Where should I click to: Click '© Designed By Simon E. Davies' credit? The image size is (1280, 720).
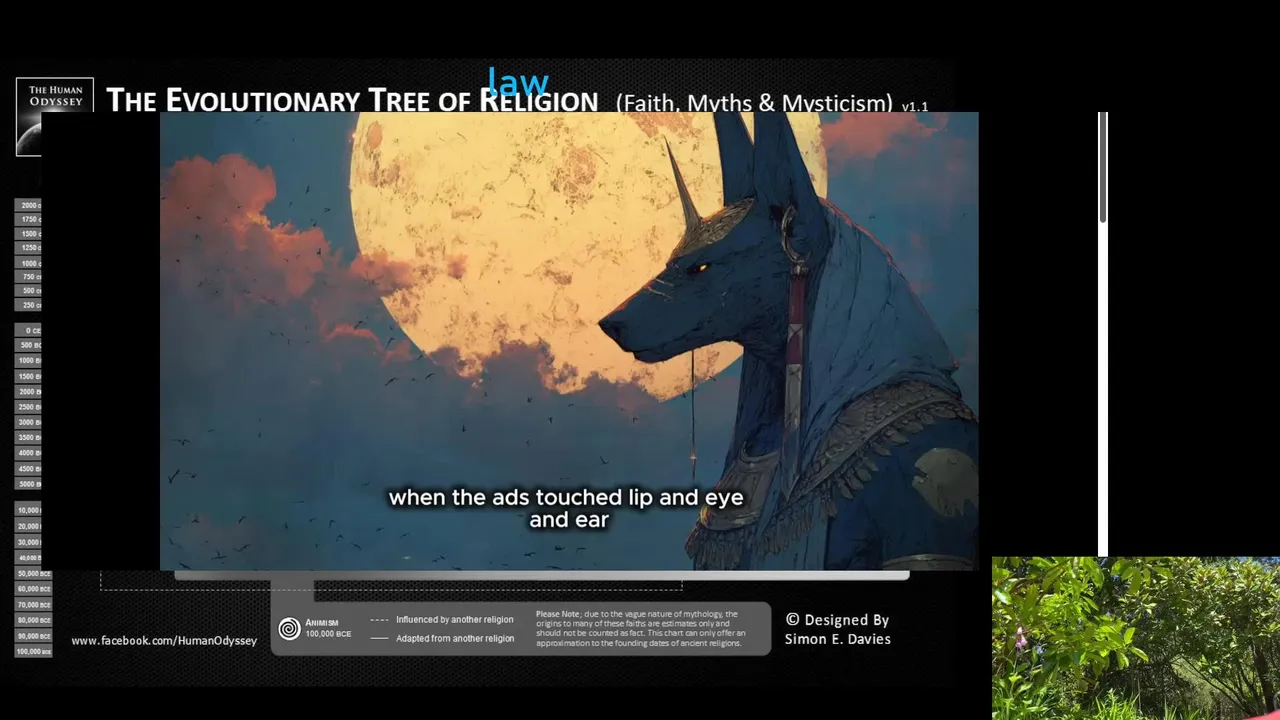837,629
